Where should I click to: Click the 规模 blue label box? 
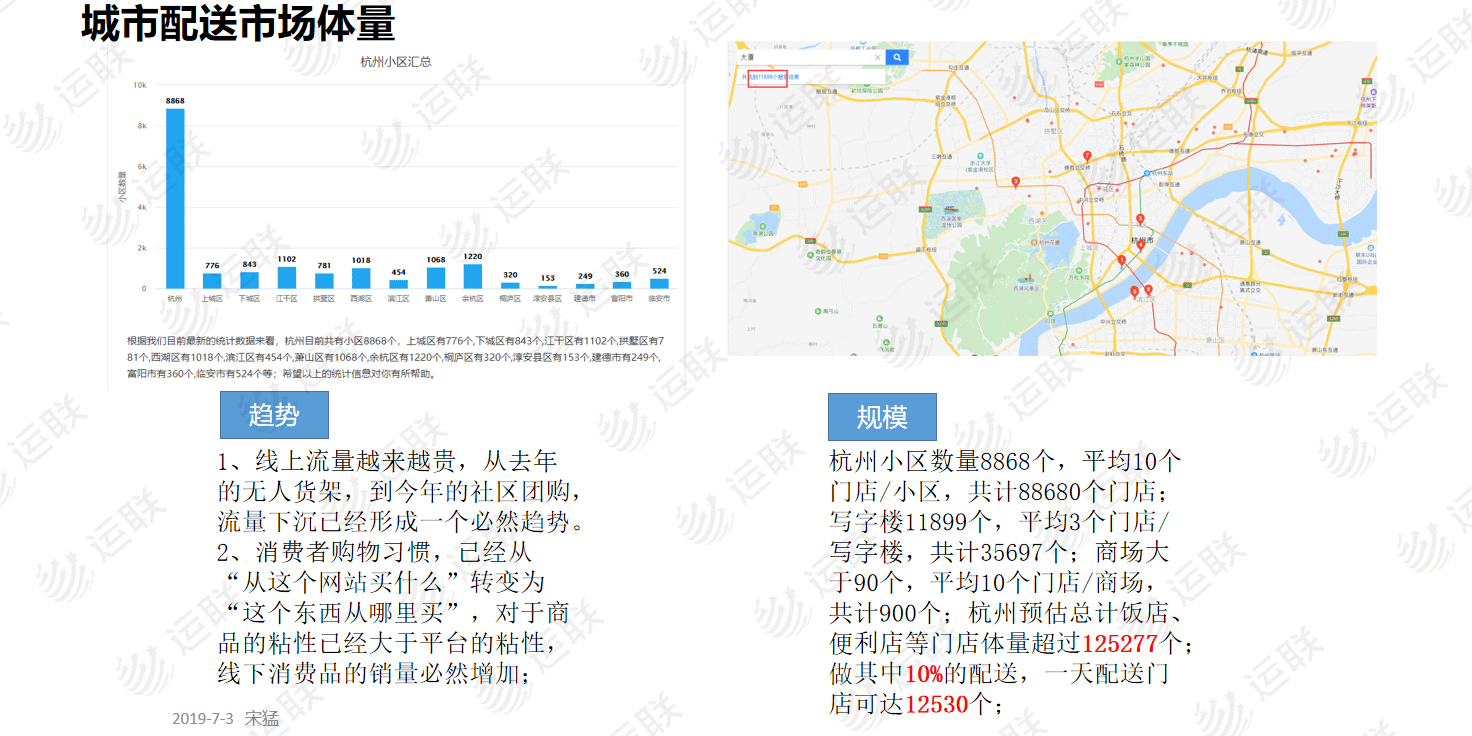pyautogui.click(x=882, y=417)
